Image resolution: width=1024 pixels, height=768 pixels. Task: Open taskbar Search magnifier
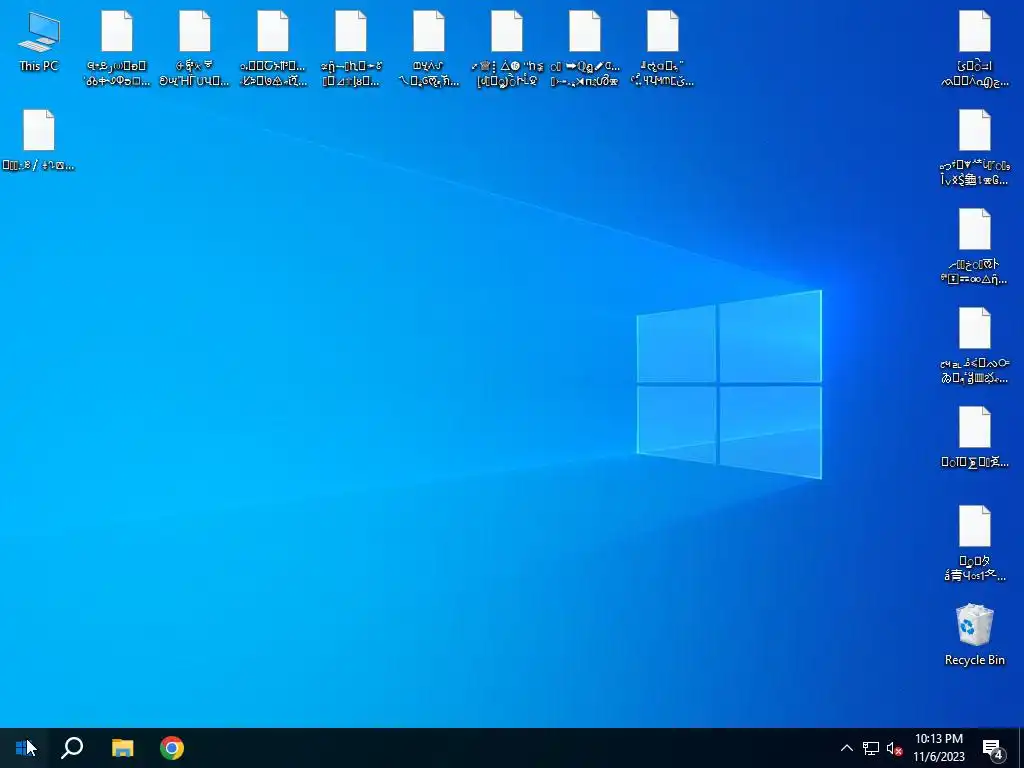pyautogui.click(x=72, y=748)
